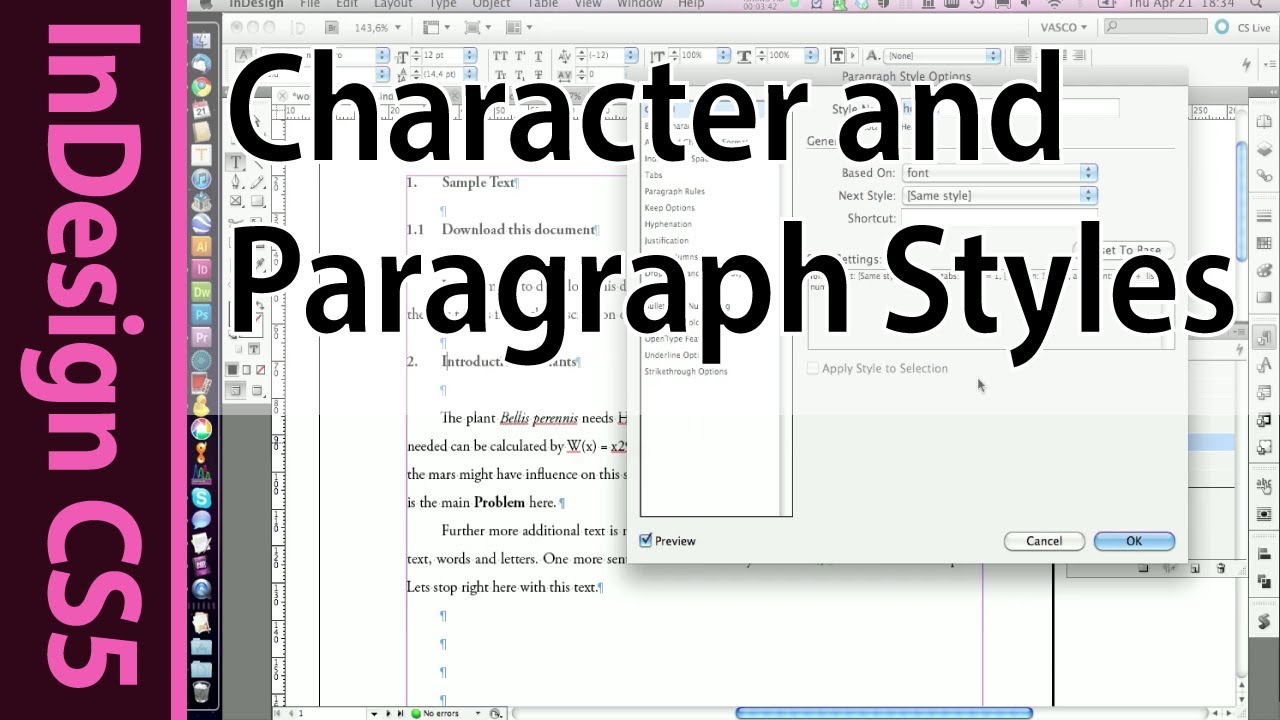The width and height of the screenshot is (1280, 720).
Task: Click the OK button
Action: (1134, 541)
